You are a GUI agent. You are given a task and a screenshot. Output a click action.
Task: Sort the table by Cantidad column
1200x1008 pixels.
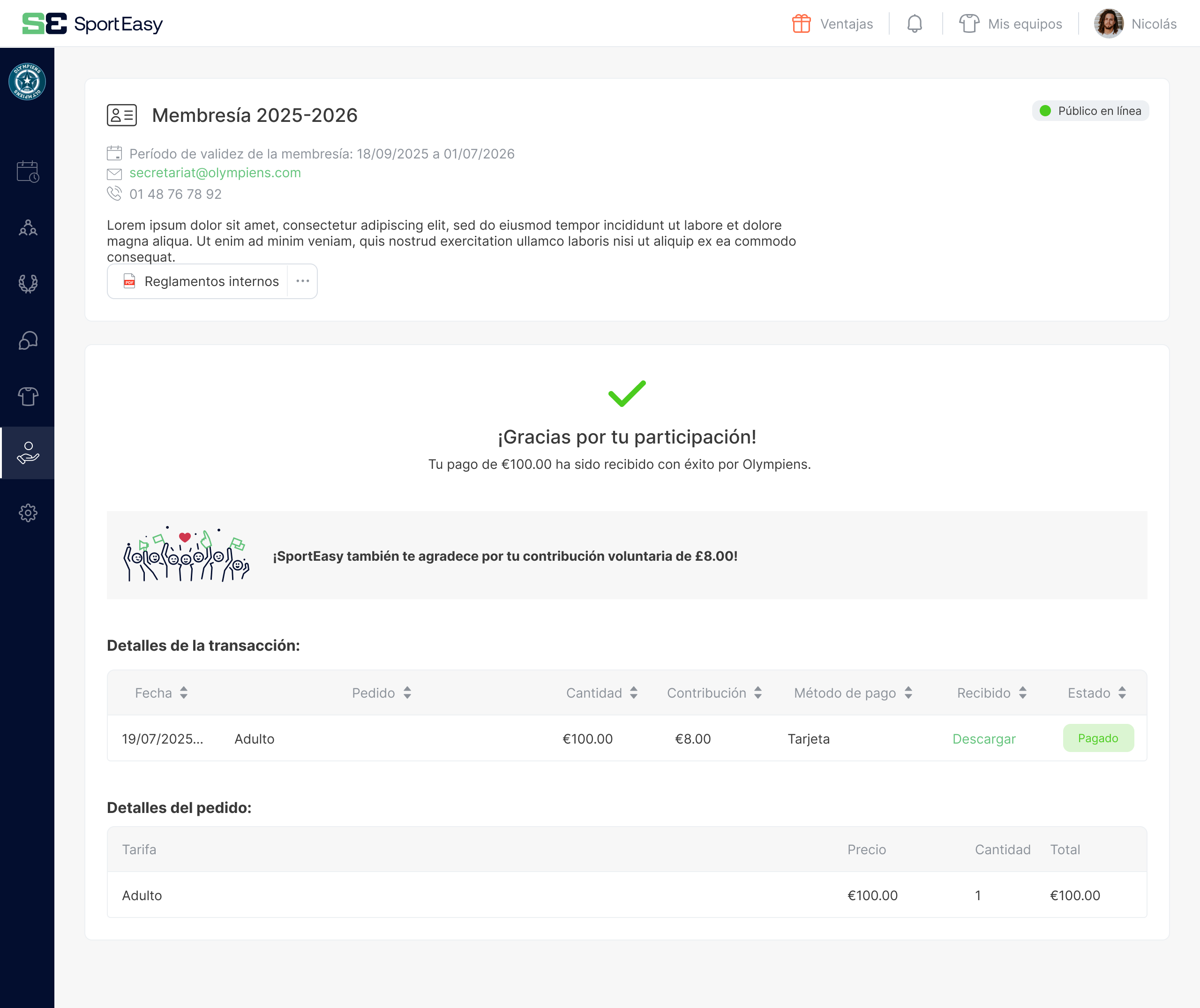click(x=634, y=693)
